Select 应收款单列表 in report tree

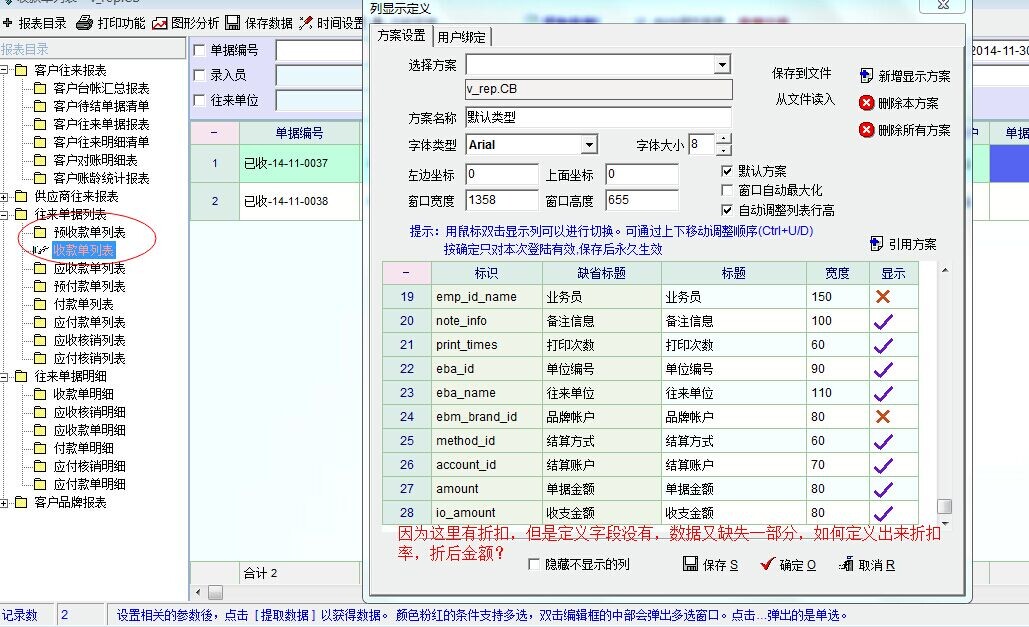(89, 268)
